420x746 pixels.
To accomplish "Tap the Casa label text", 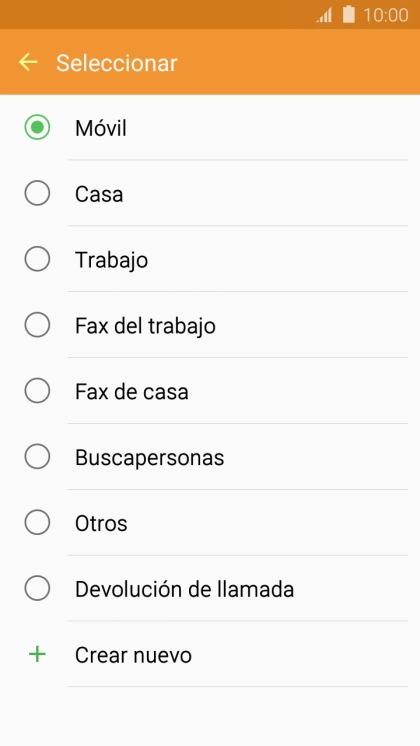I will [x=99, y=194].
